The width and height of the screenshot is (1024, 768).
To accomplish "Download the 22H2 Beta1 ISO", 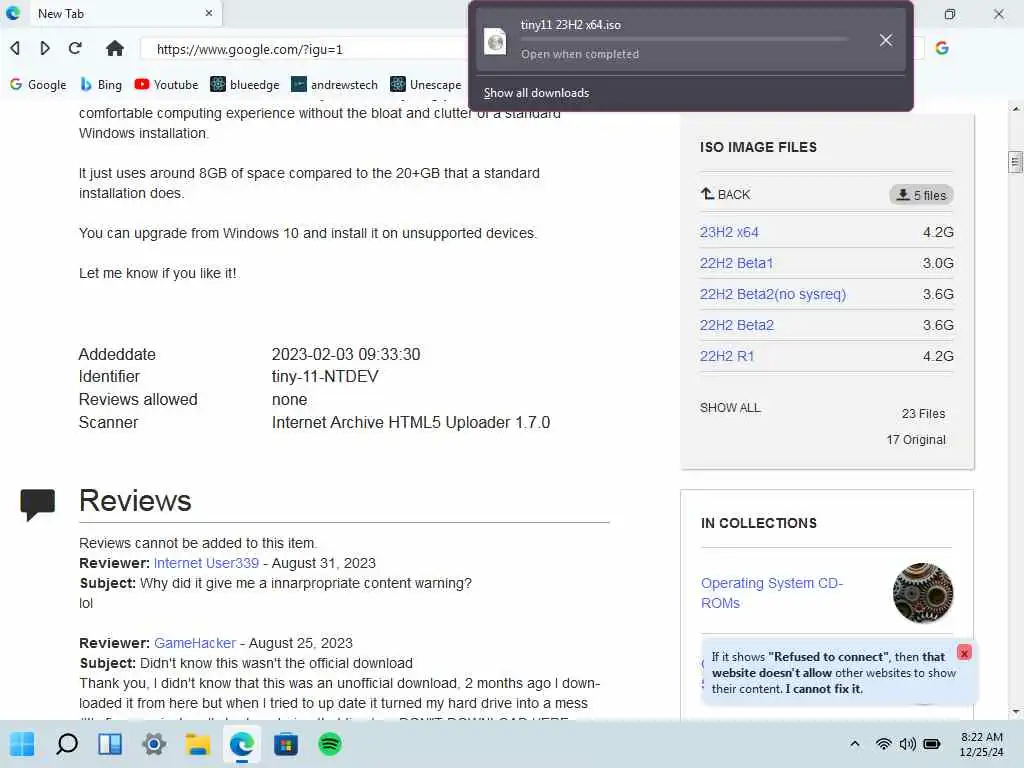I will [736, 263].
